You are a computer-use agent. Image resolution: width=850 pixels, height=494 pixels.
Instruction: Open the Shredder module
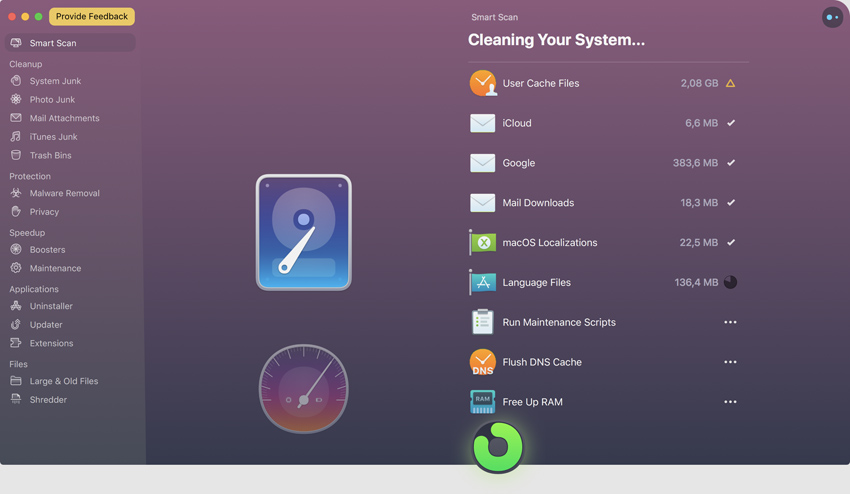[48, 400]
